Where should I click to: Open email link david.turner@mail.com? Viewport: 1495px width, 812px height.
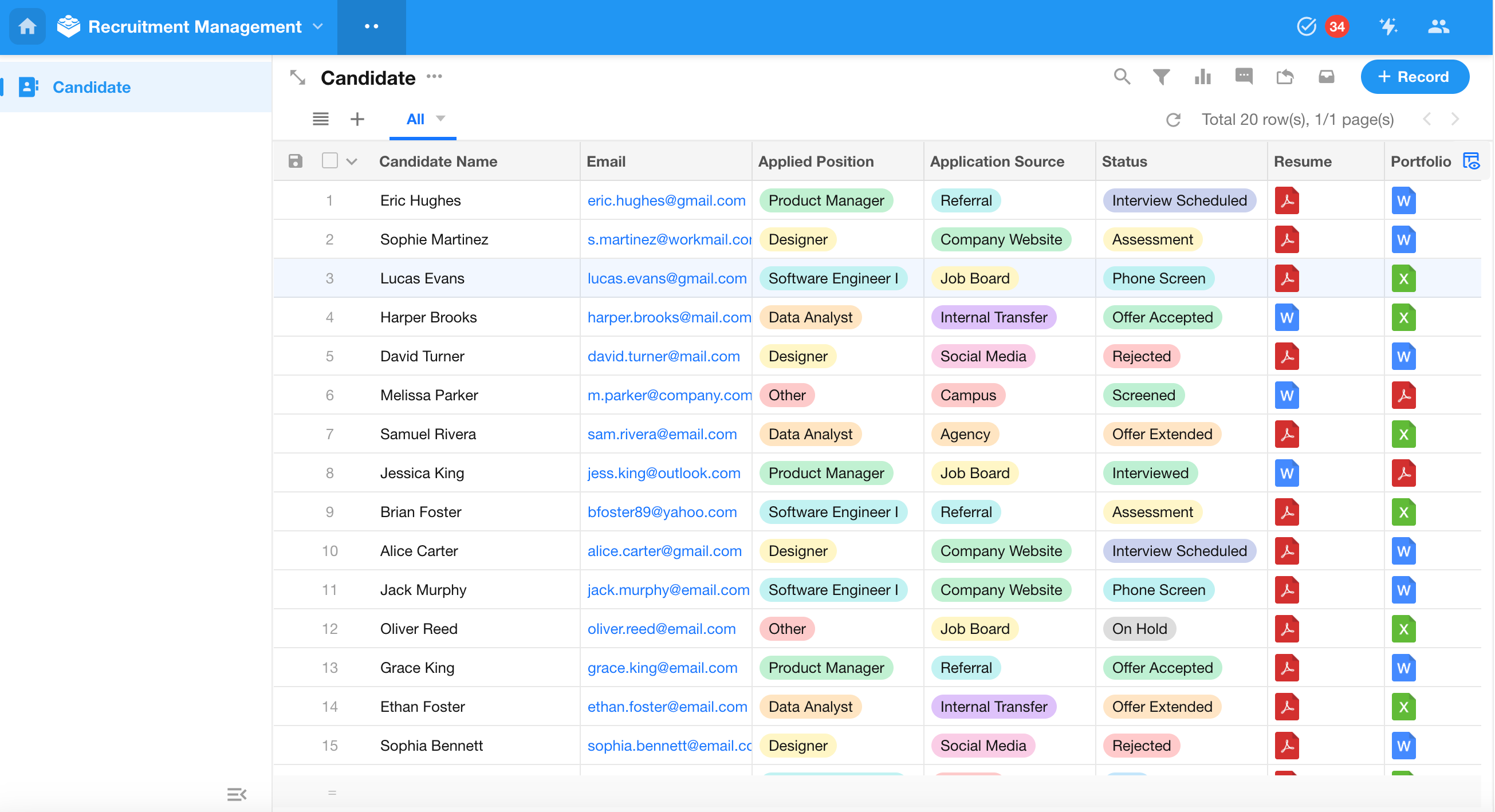pos(663,356)
